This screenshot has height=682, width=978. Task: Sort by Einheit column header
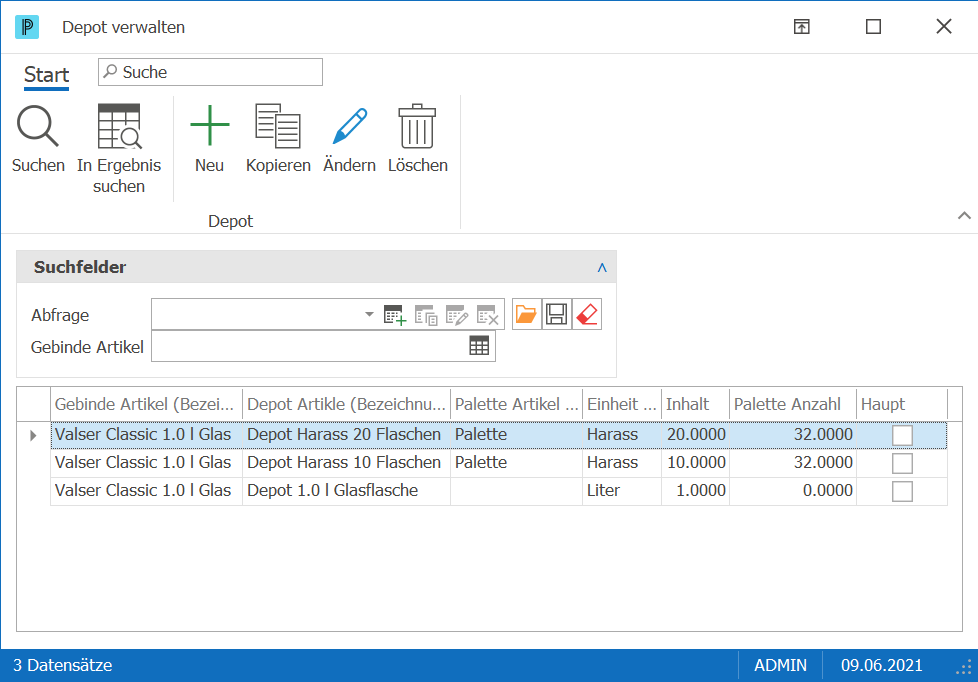click(x=622, y=404)
